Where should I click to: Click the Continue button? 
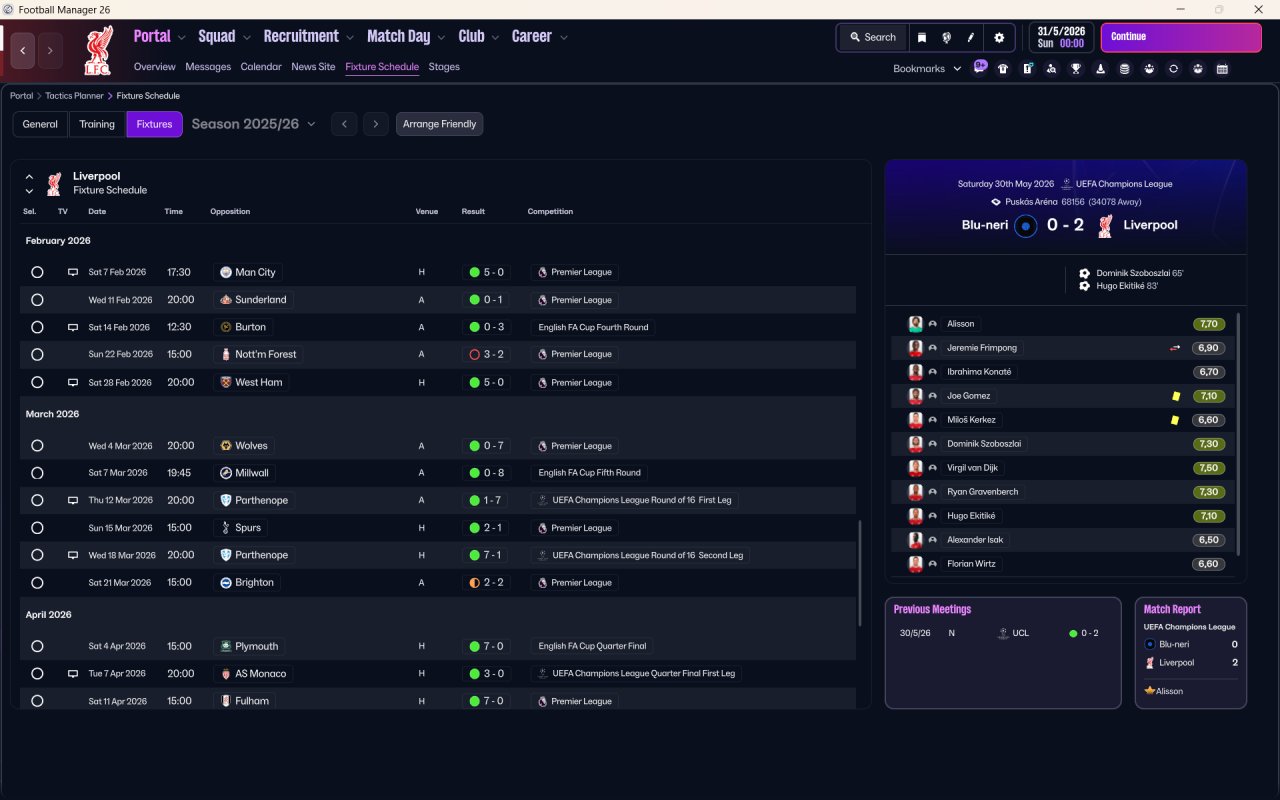[1181, 37]
